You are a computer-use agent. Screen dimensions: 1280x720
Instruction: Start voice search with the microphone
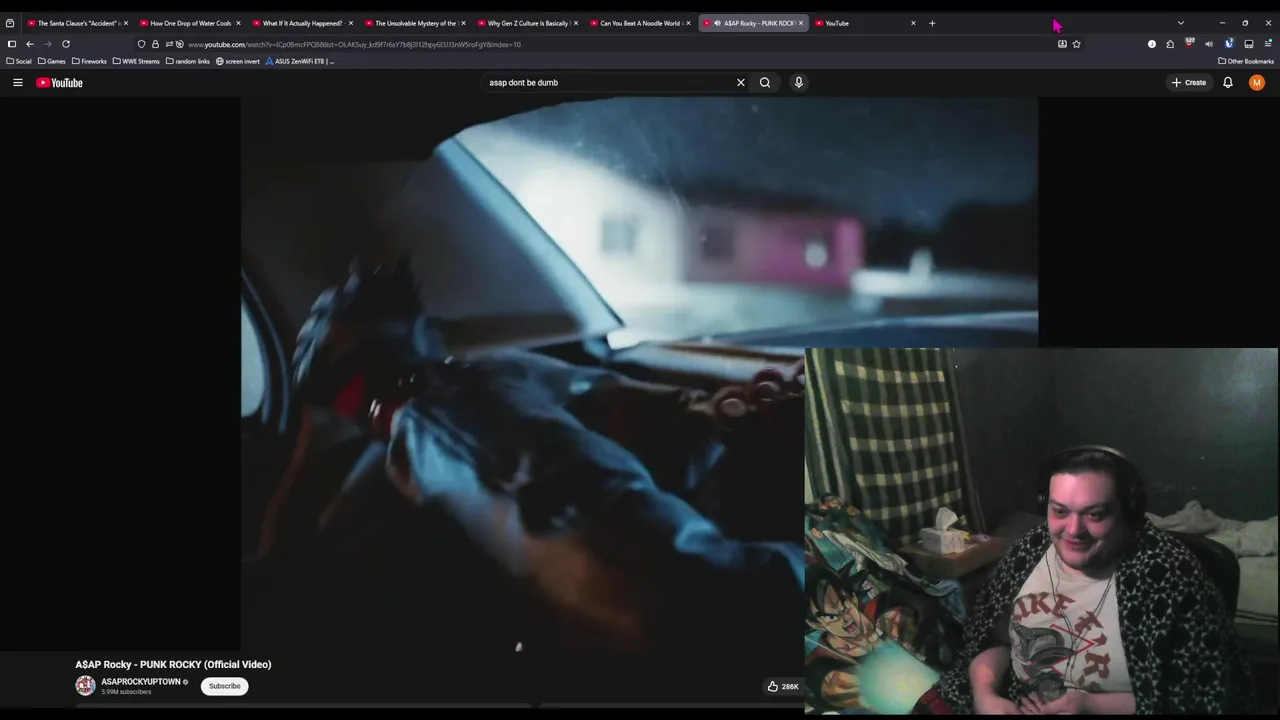[799, 83]
